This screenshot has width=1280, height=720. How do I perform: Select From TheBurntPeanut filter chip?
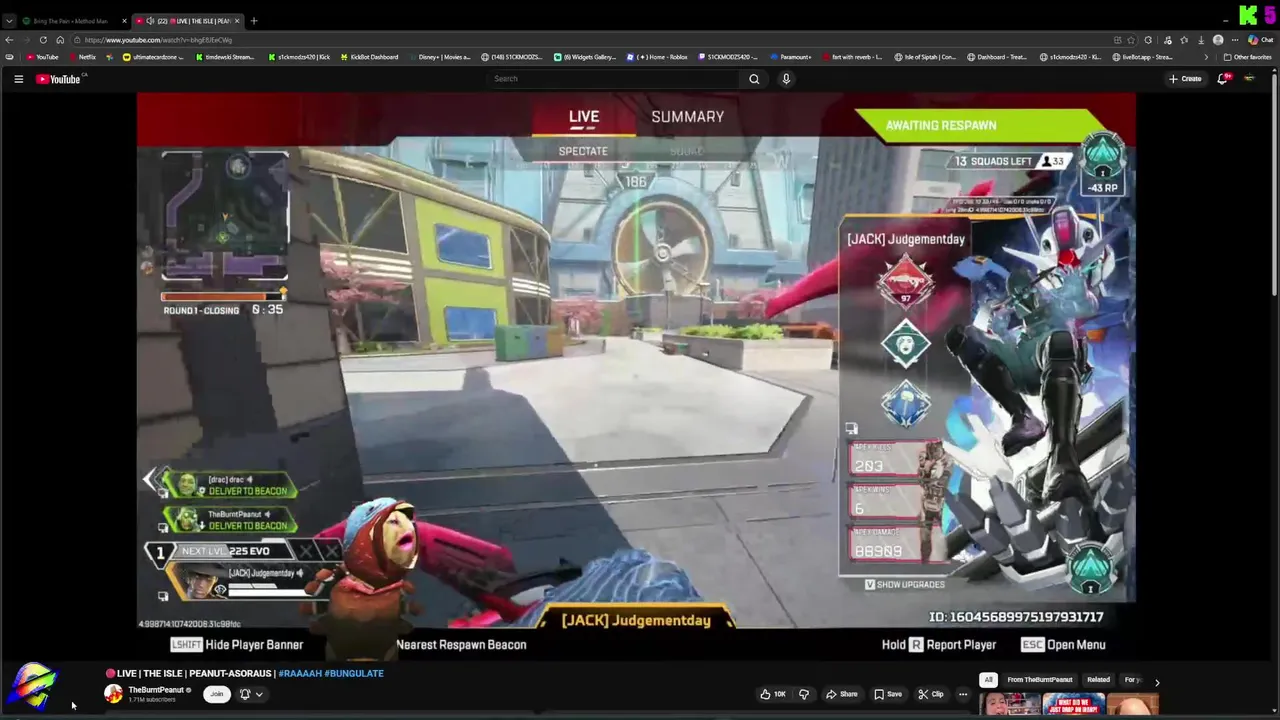[1040, 680]
